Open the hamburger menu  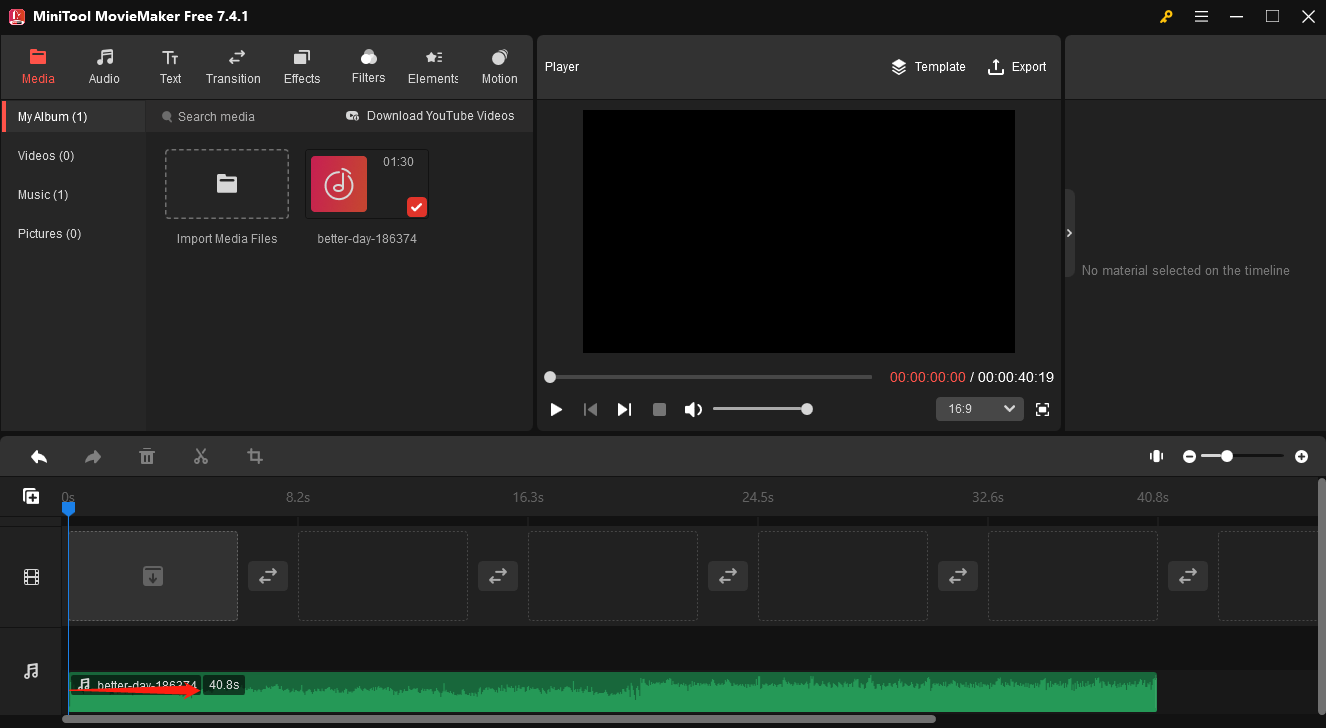coord(1201,16)
